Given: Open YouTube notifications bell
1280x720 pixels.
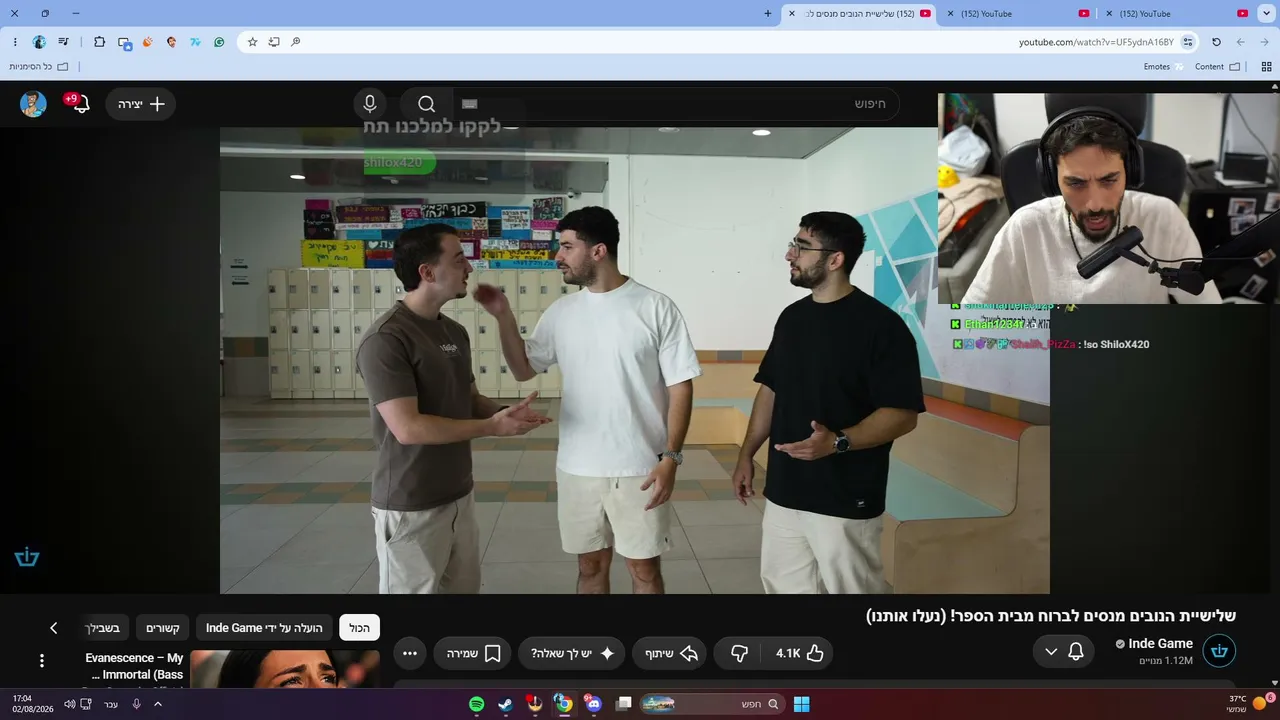Looking at the screenshot, I should pos(80,104).
